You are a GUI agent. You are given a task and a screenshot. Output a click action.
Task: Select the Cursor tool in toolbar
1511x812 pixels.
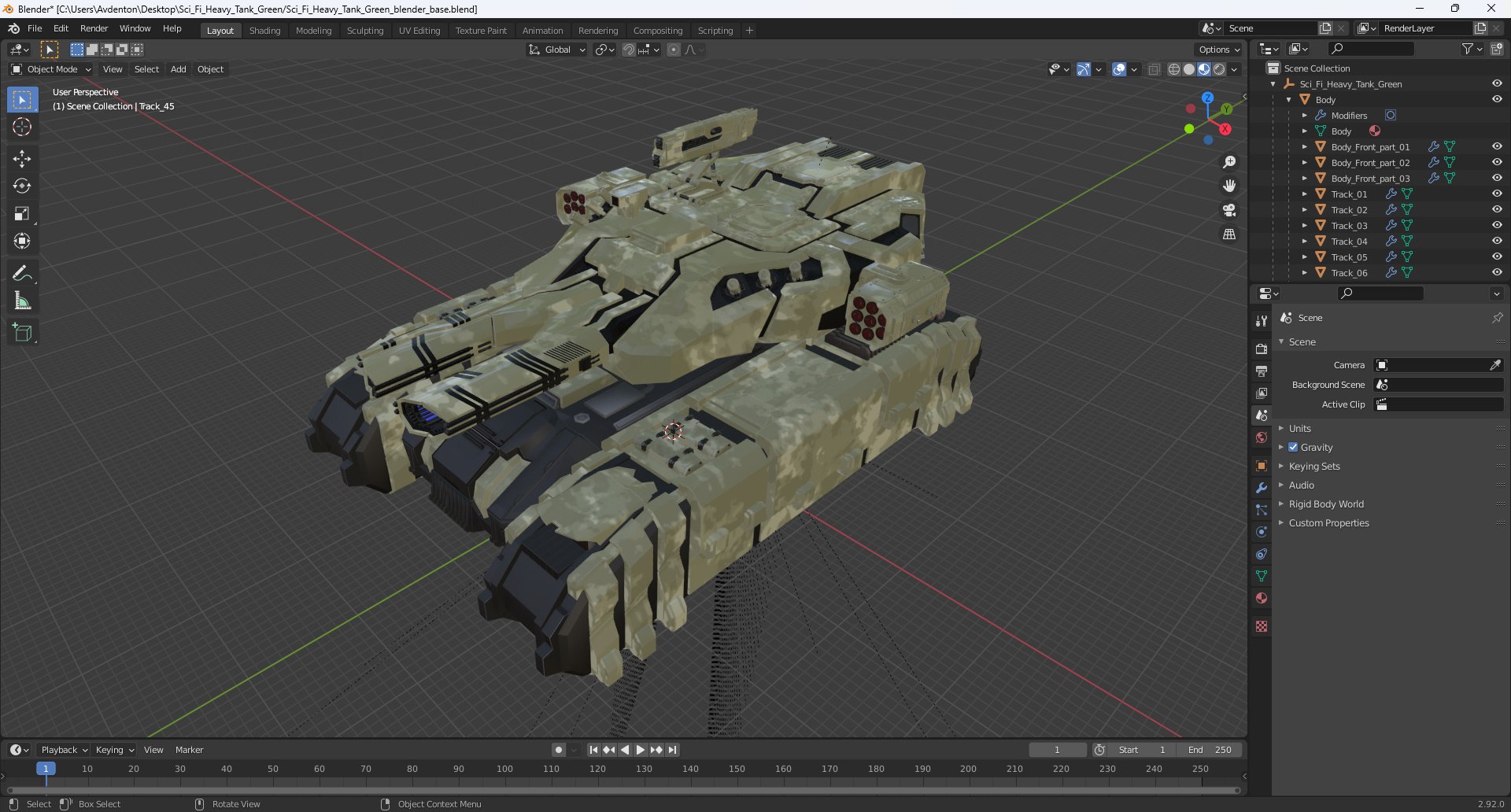[x=22, y=127]
